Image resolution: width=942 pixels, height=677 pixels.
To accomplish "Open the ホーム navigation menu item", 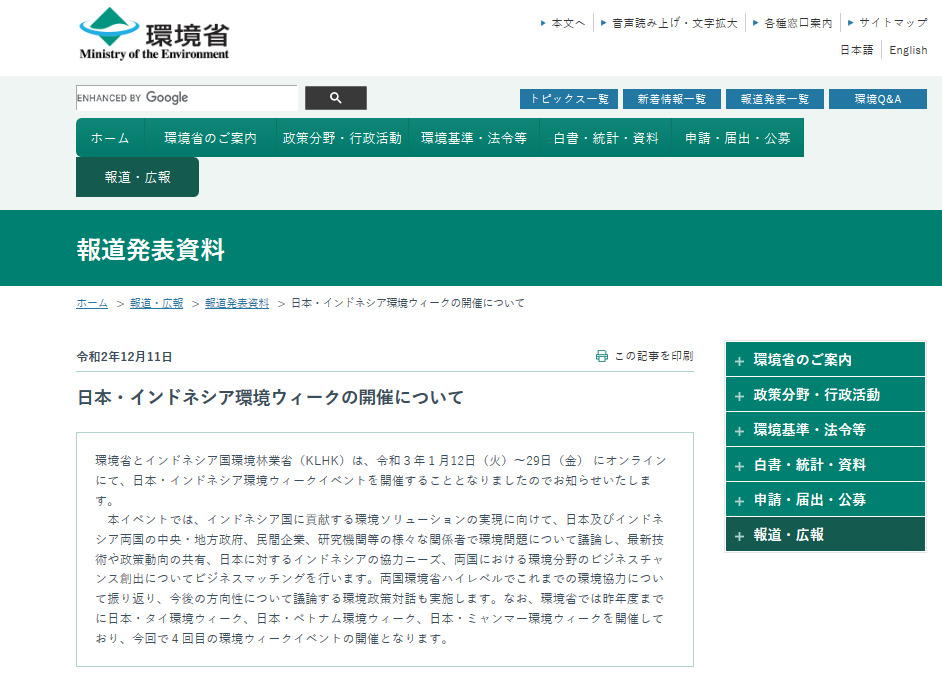I will [x=110, y=138].
